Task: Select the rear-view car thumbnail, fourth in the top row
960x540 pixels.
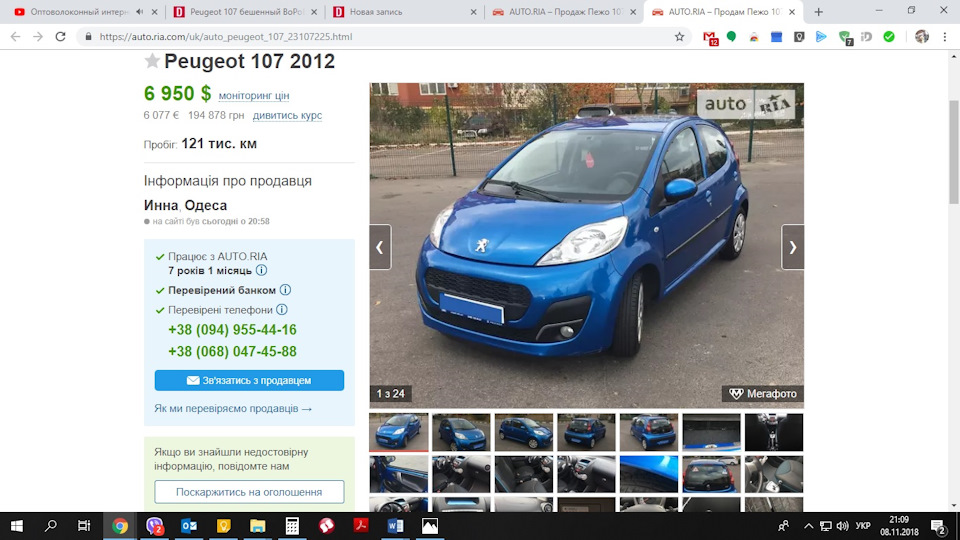Action: click(x=587, y=432)
